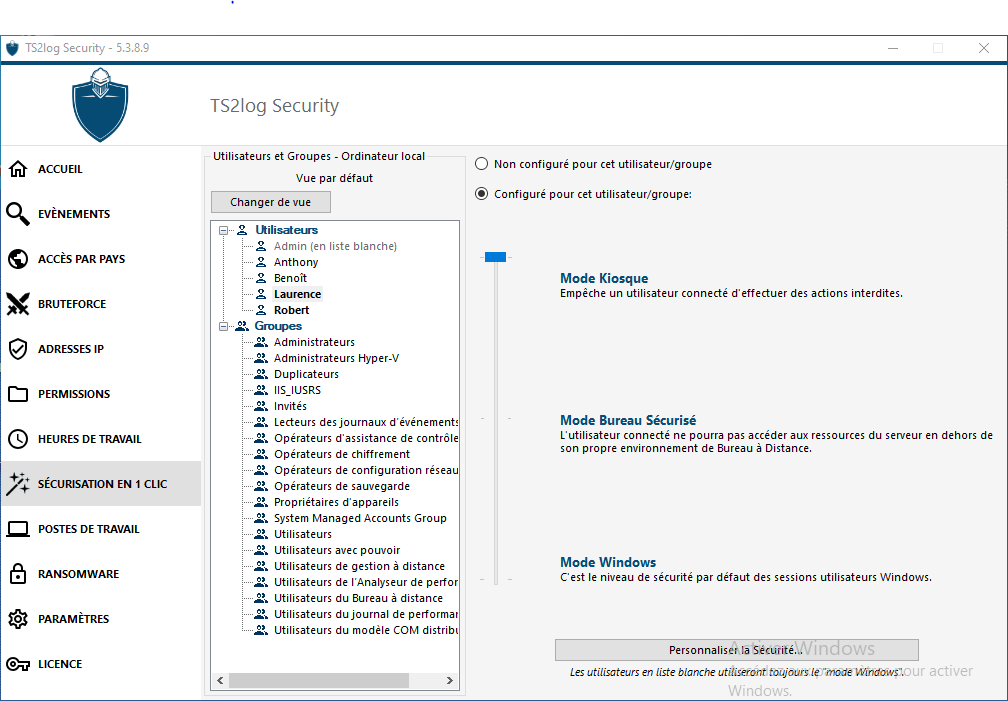Go to the Paramètres section
The image size is (1008, 701).
coord(101,619)
